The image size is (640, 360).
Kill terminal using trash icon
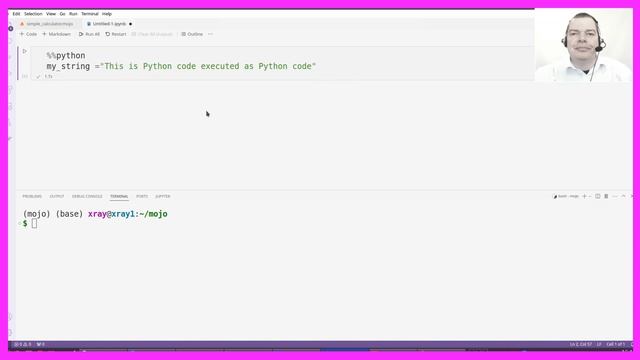(606, 196)
